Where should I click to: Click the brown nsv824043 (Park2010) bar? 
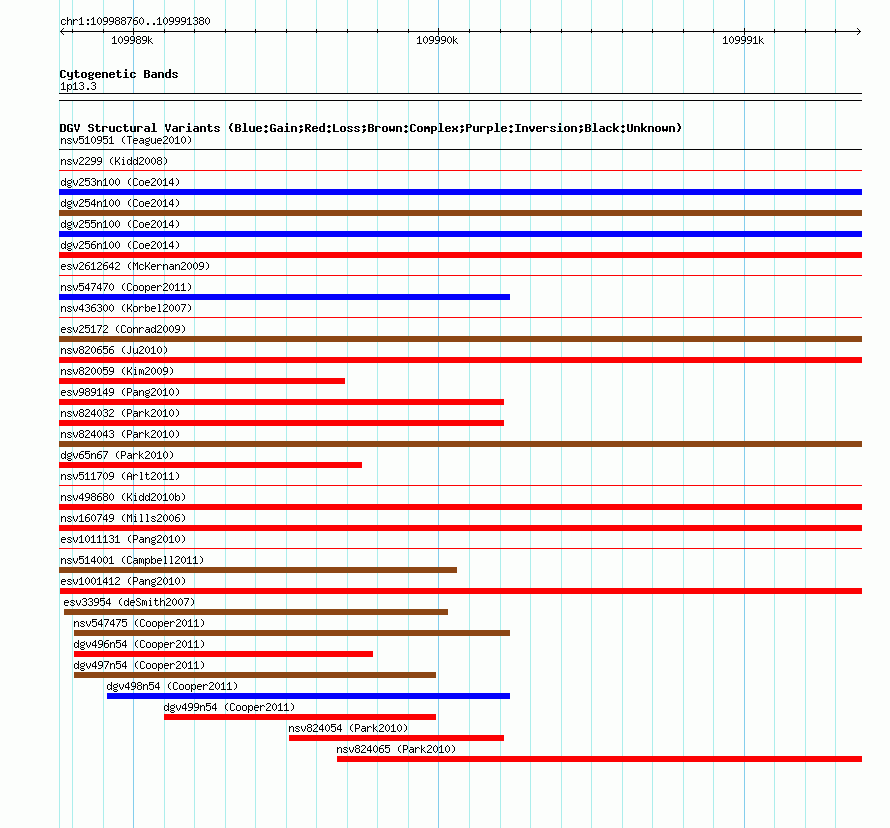coord(460,444)
